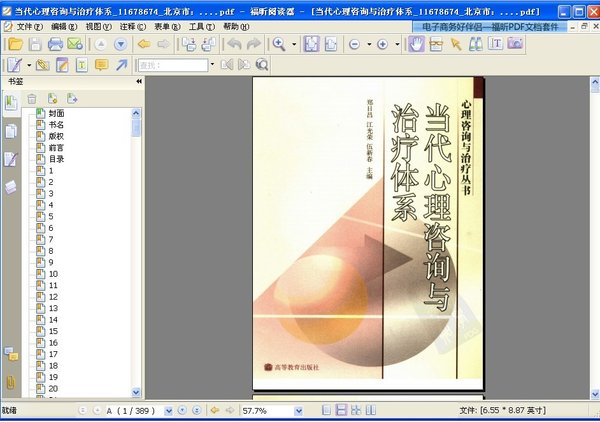
Task: Open the Bookmarks side panel tab
Action: click(11, 103)
